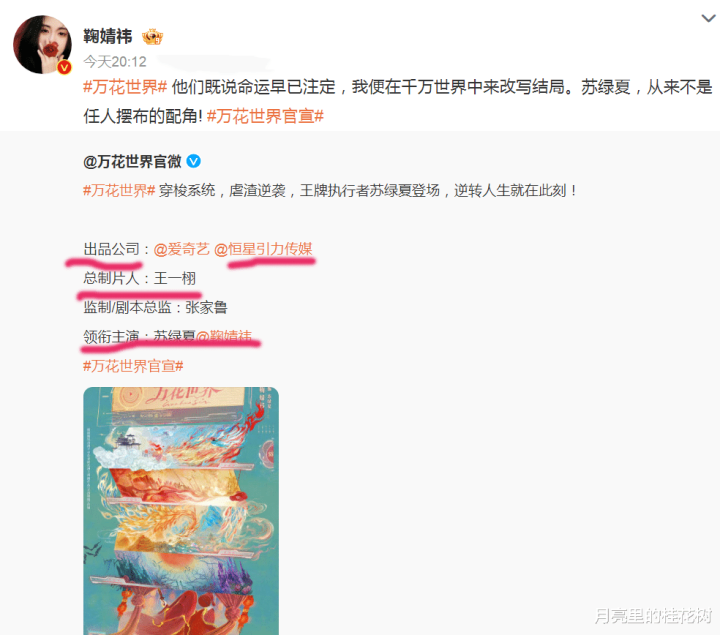Enlarge the 万花世界 poster thumbnail
The height and width of the screenshot is (635, 720).
tap(181, 511)
